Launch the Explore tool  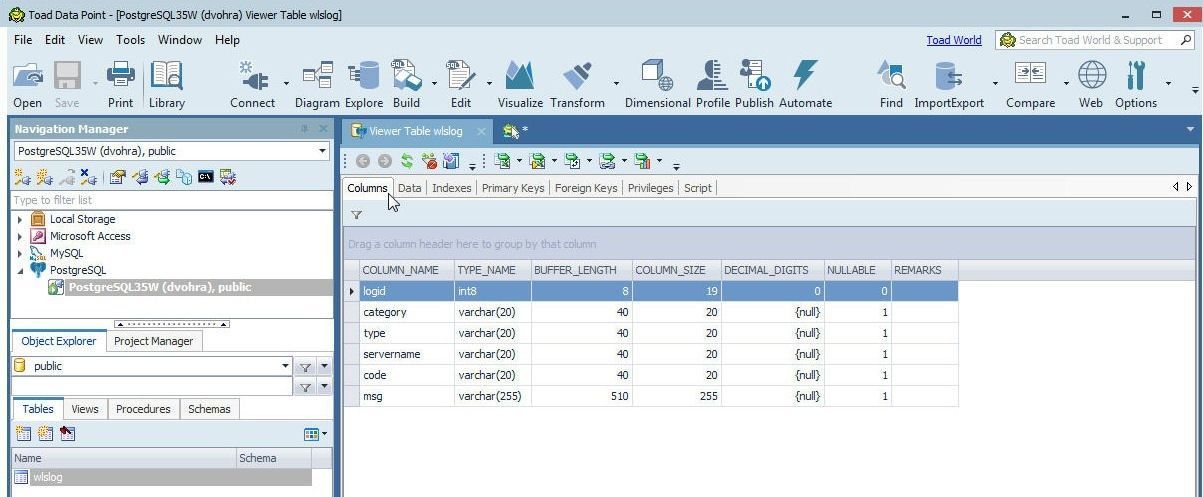click(x=364, y=85)
